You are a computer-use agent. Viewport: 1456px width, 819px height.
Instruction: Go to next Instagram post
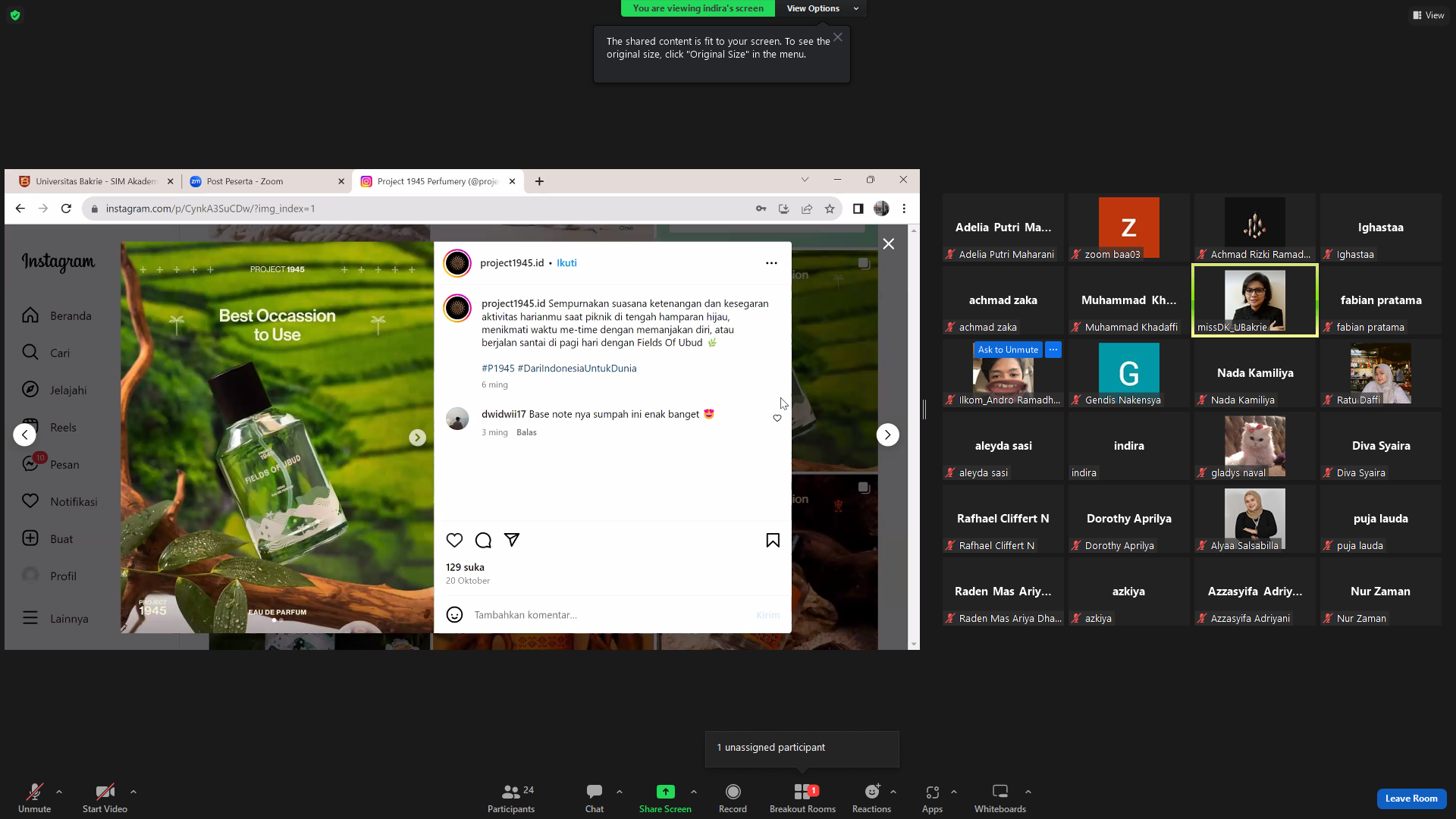887,435
